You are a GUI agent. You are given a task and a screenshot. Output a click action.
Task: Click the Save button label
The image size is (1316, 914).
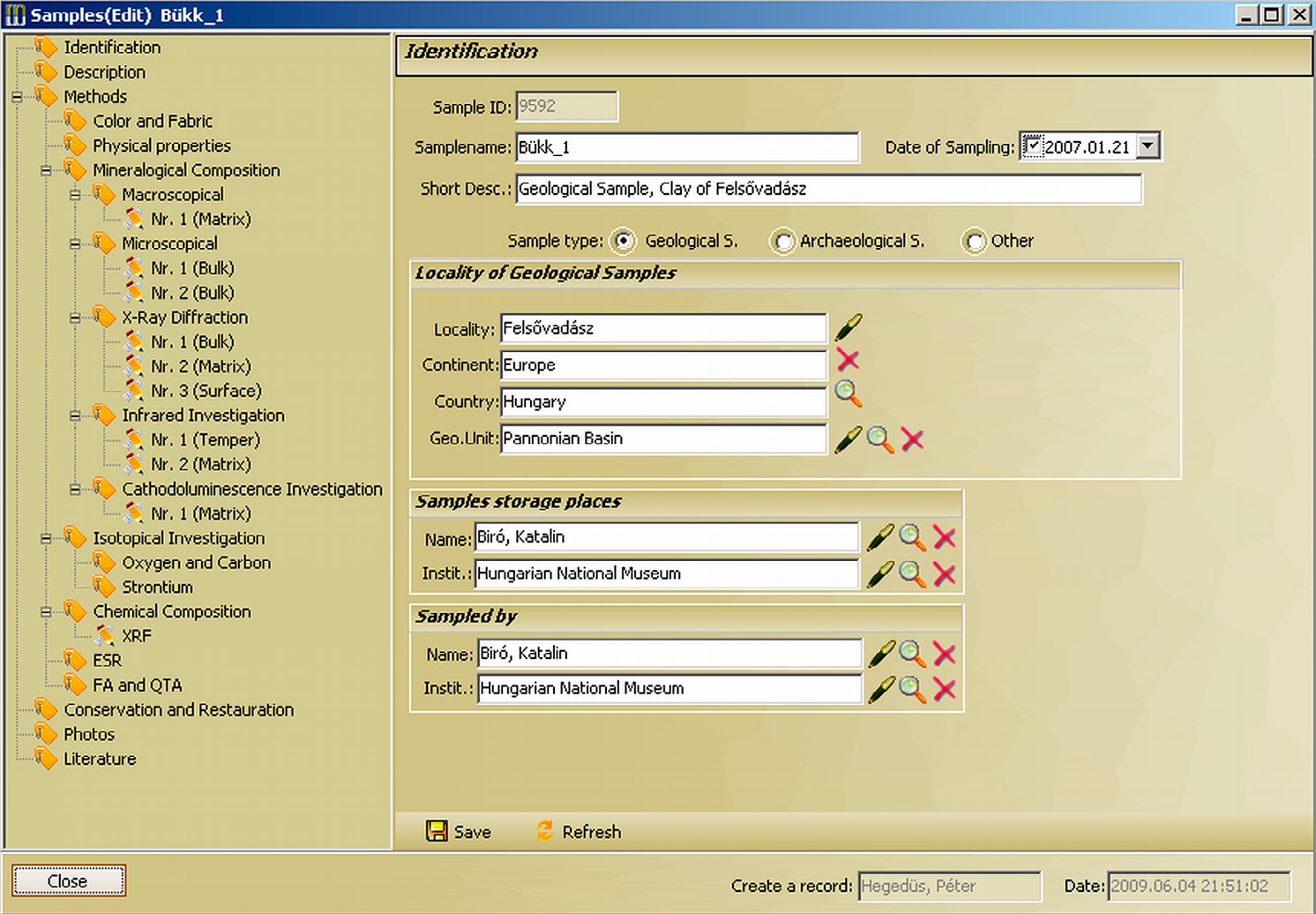coord(472,832)
